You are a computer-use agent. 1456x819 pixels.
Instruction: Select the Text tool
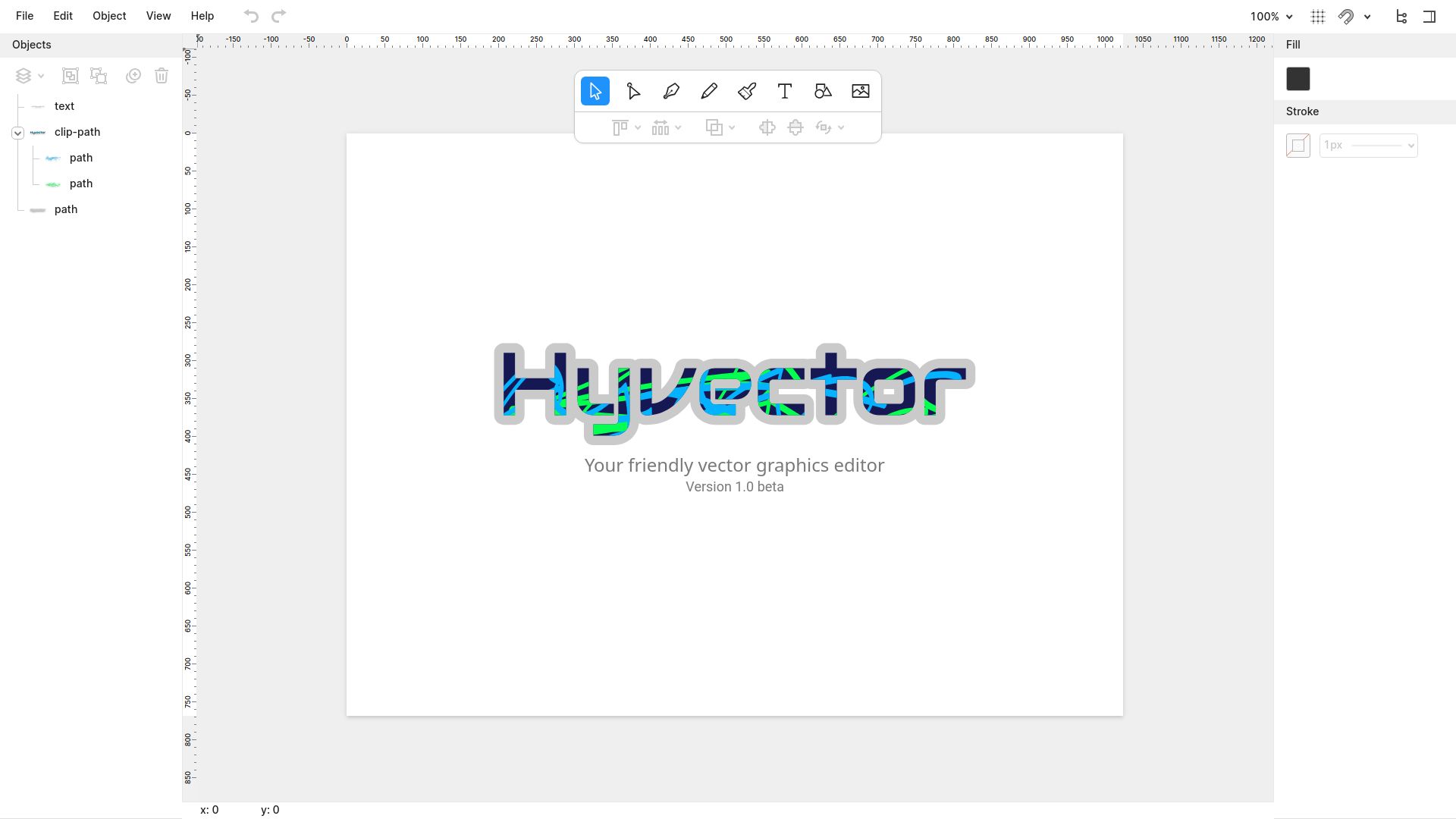(x=785, y=91)
